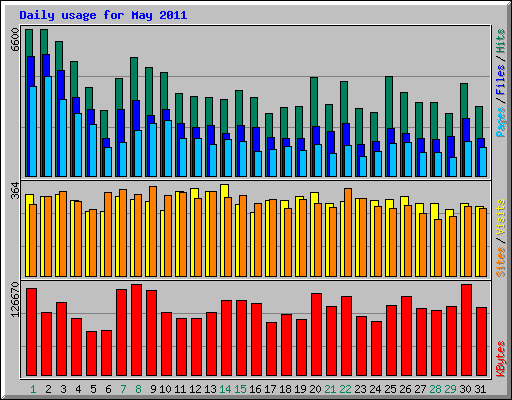Select the red KBytes bar for day 17
The height and width of the screenshot is (400, 512).
click(271, 349)
